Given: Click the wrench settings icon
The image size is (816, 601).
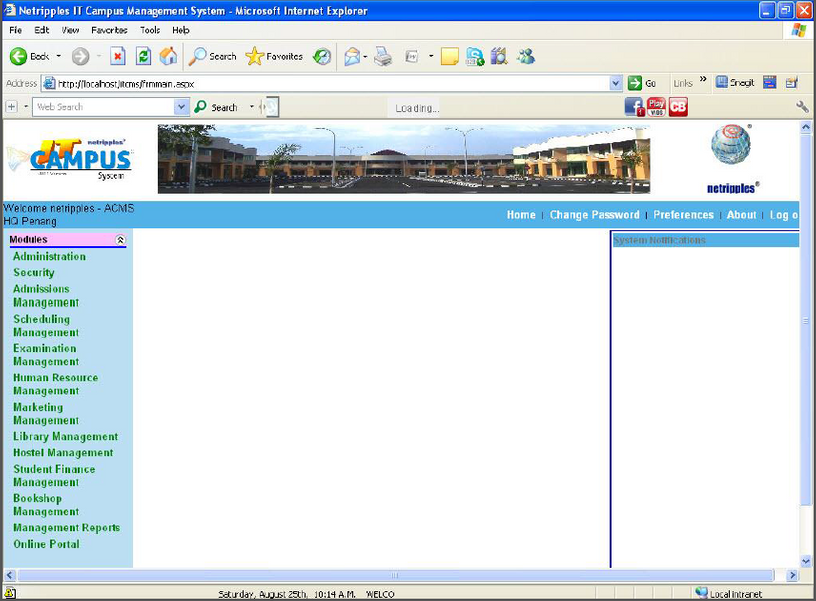Looking at the screenshot, I should [x=802, y=107].
